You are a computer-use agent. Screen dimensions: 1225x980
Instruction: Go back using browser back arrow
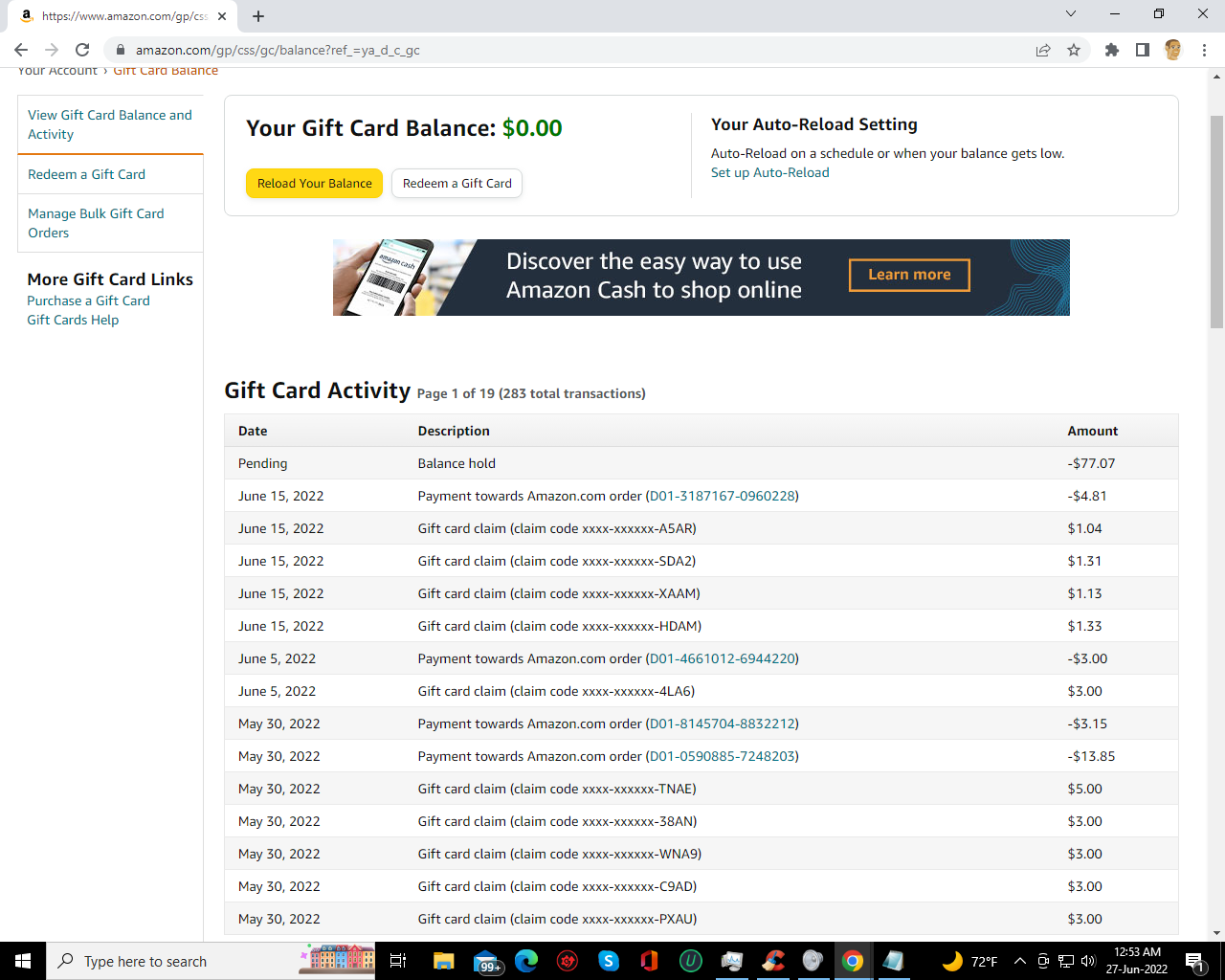coord(21,50)
